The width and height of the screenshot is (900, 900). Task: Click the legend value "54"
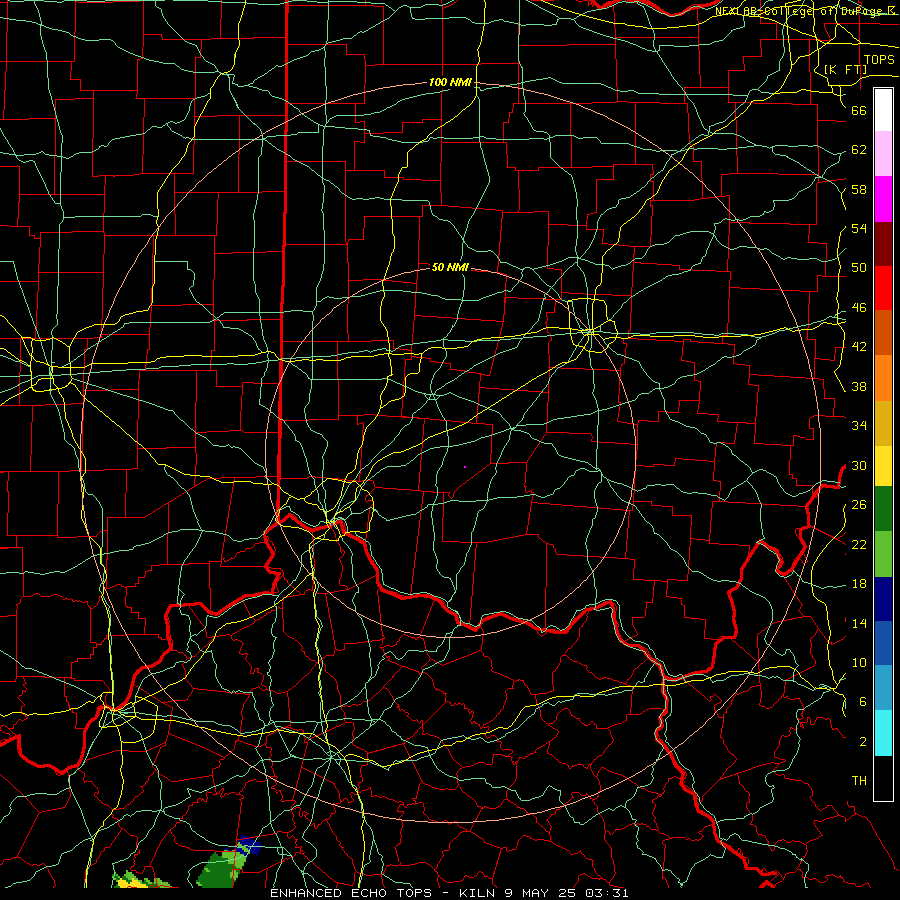(x=859, y=228)
